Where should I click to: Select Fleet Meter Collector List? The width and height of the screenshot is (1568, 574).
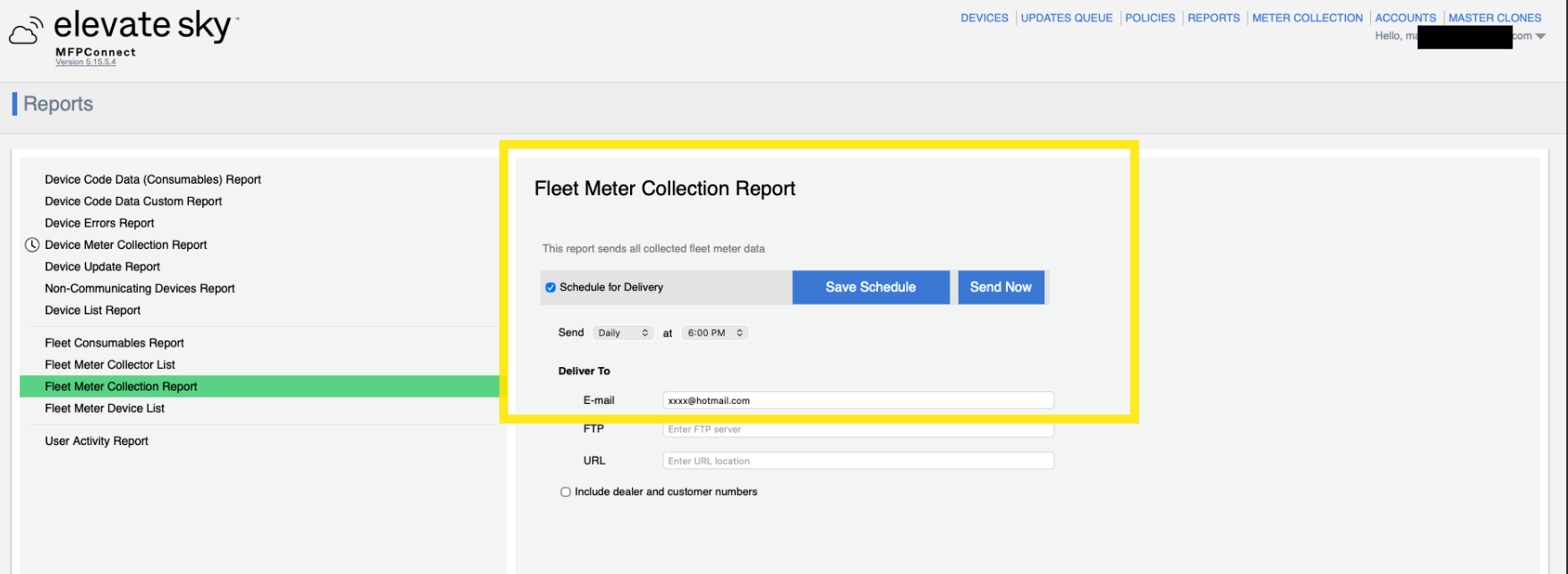[x=110, y=364]
